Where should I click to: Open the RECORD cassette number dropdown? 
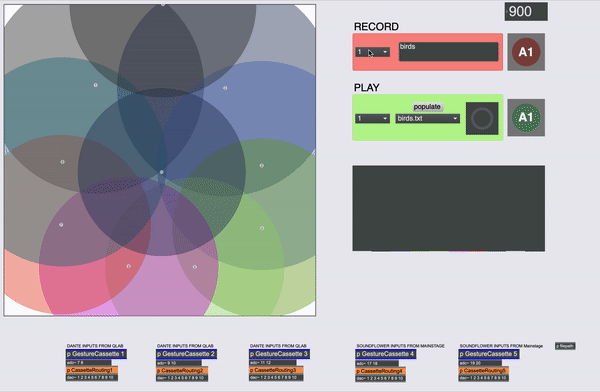click(372, 52)
